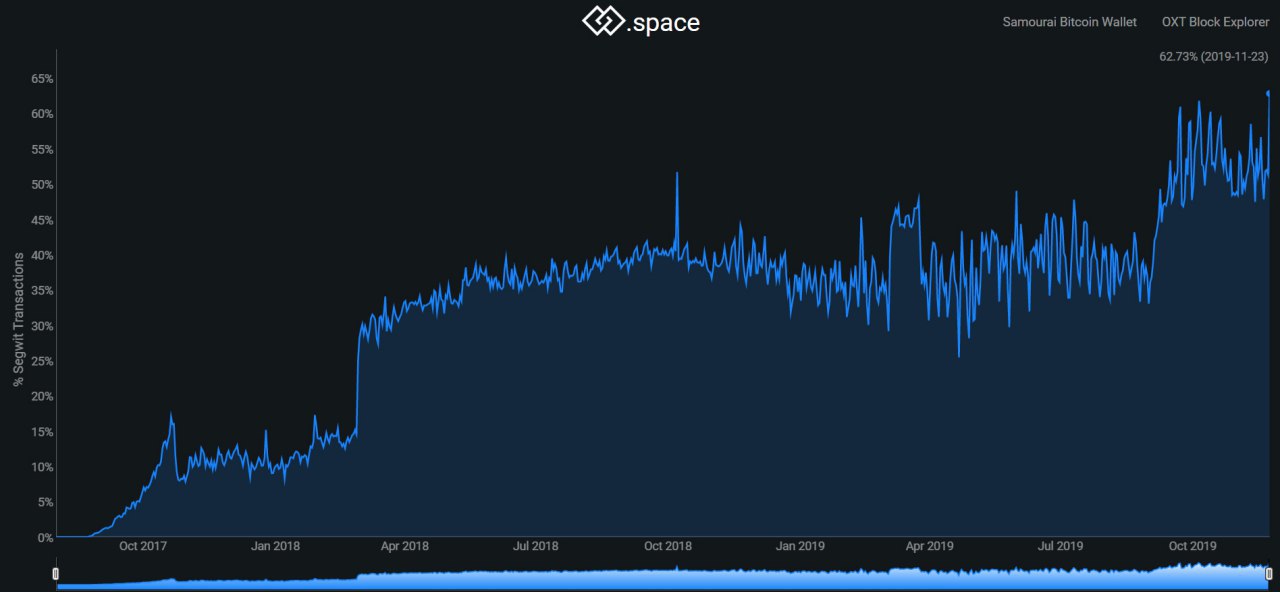Open the OXT Block Explorer link
This screenshot has height=592, width=1280.
pyautogui.click(x=1215, y=22)
